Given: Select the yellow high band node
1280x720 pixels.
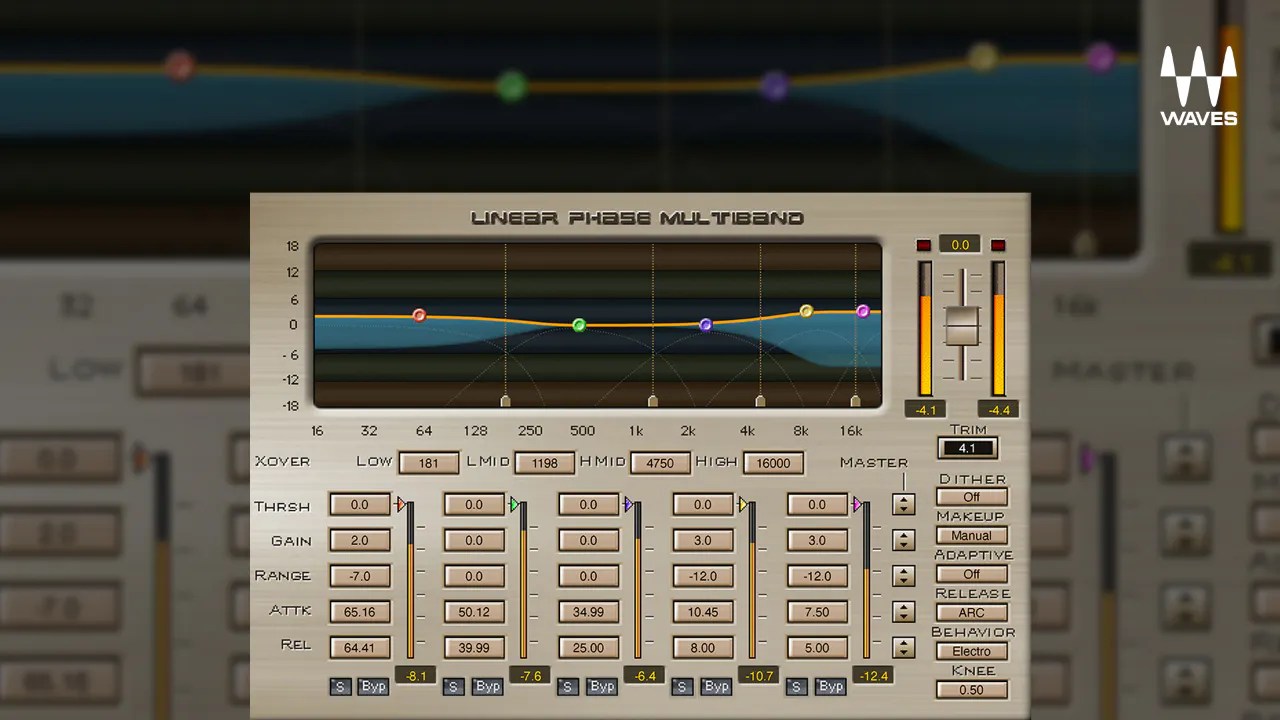Looking at the screenshot, I should click(806, 311).
